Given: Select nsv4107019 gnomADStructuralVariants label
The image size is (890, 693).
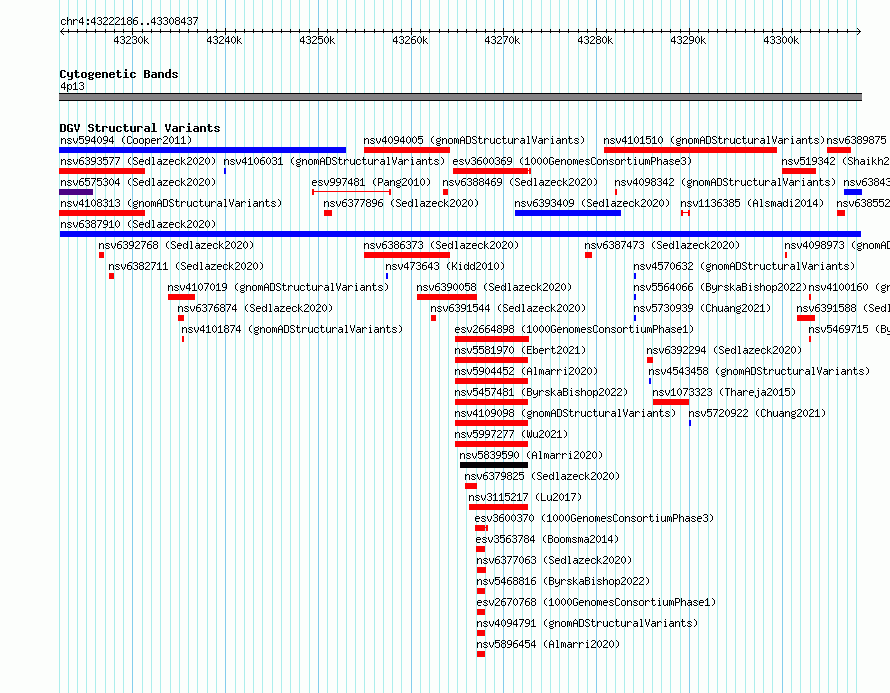Looking at the screenshot, I should 278,287.
